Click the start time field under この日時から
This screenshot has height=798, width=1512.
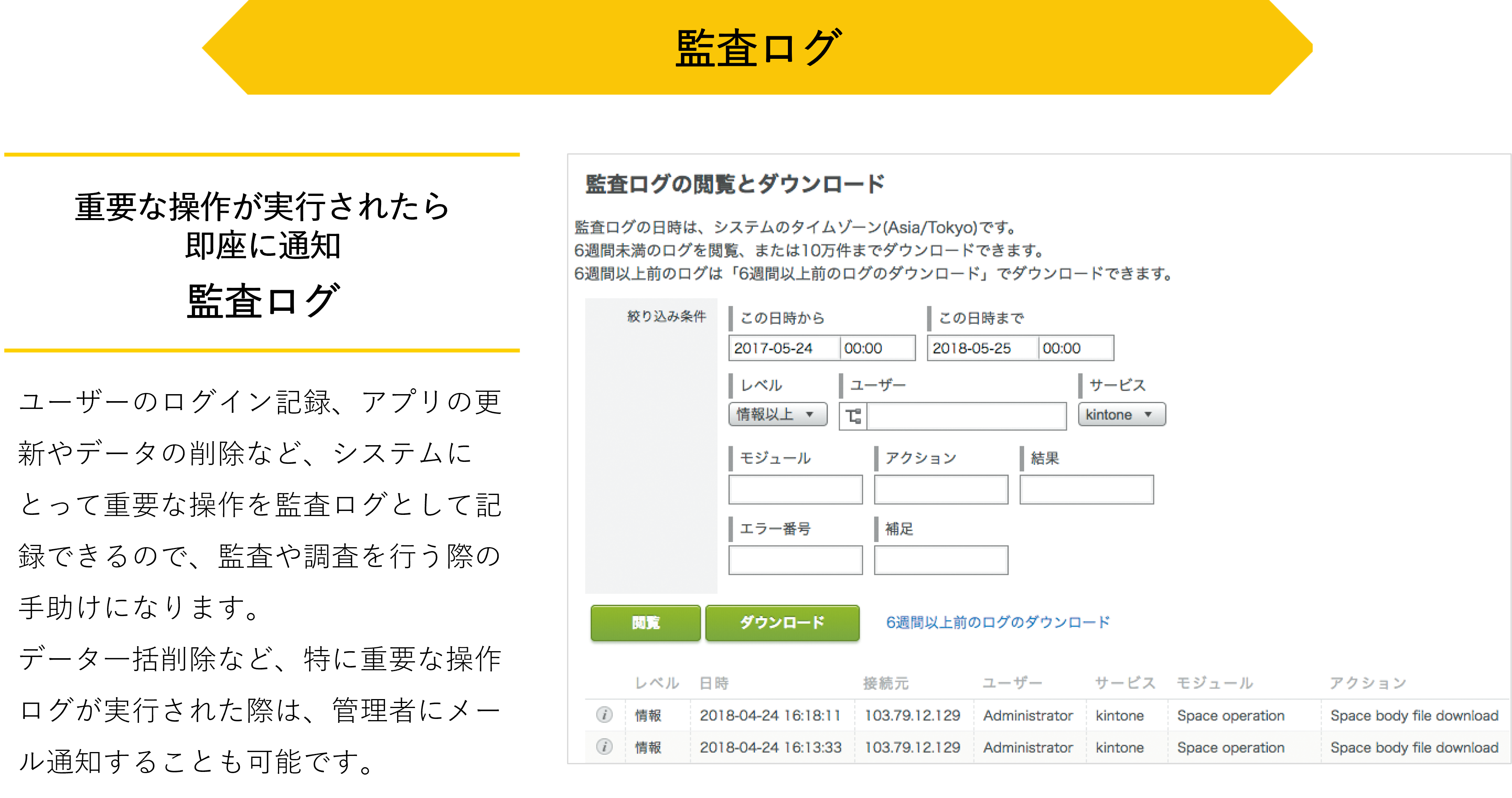click(x=876, y=348)
